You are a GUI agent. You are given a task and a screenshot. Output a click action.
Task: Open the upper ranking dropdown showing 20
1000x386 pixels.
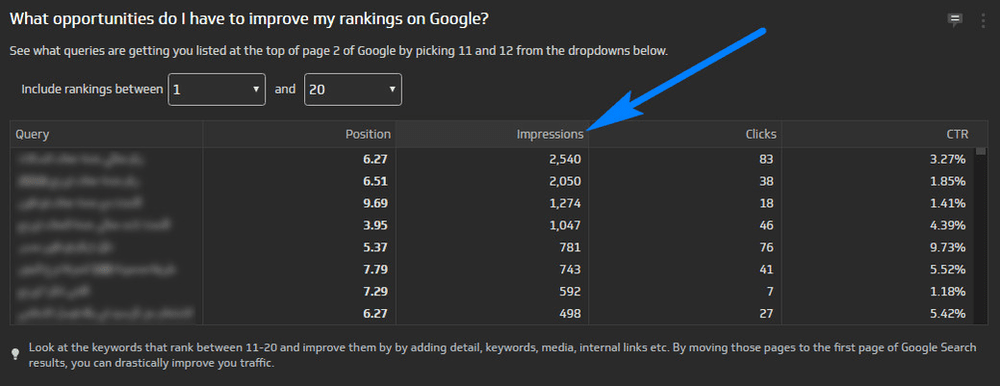pos(353,89)
